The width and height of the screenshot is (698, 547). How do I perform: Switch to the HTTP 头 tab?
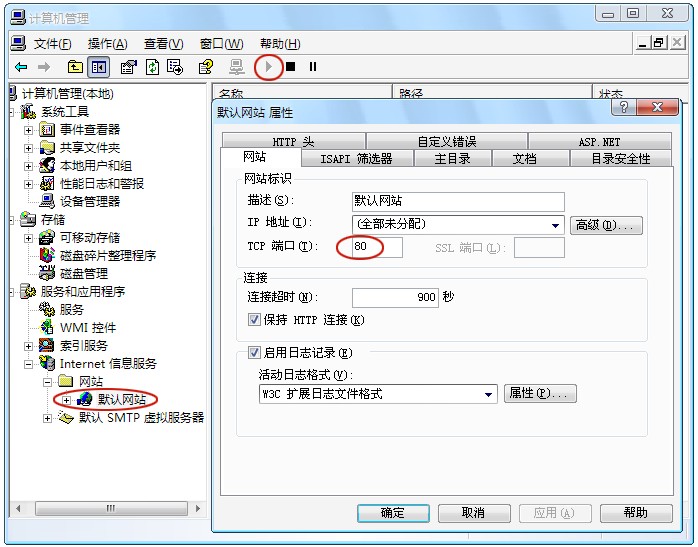click(293, 142)
